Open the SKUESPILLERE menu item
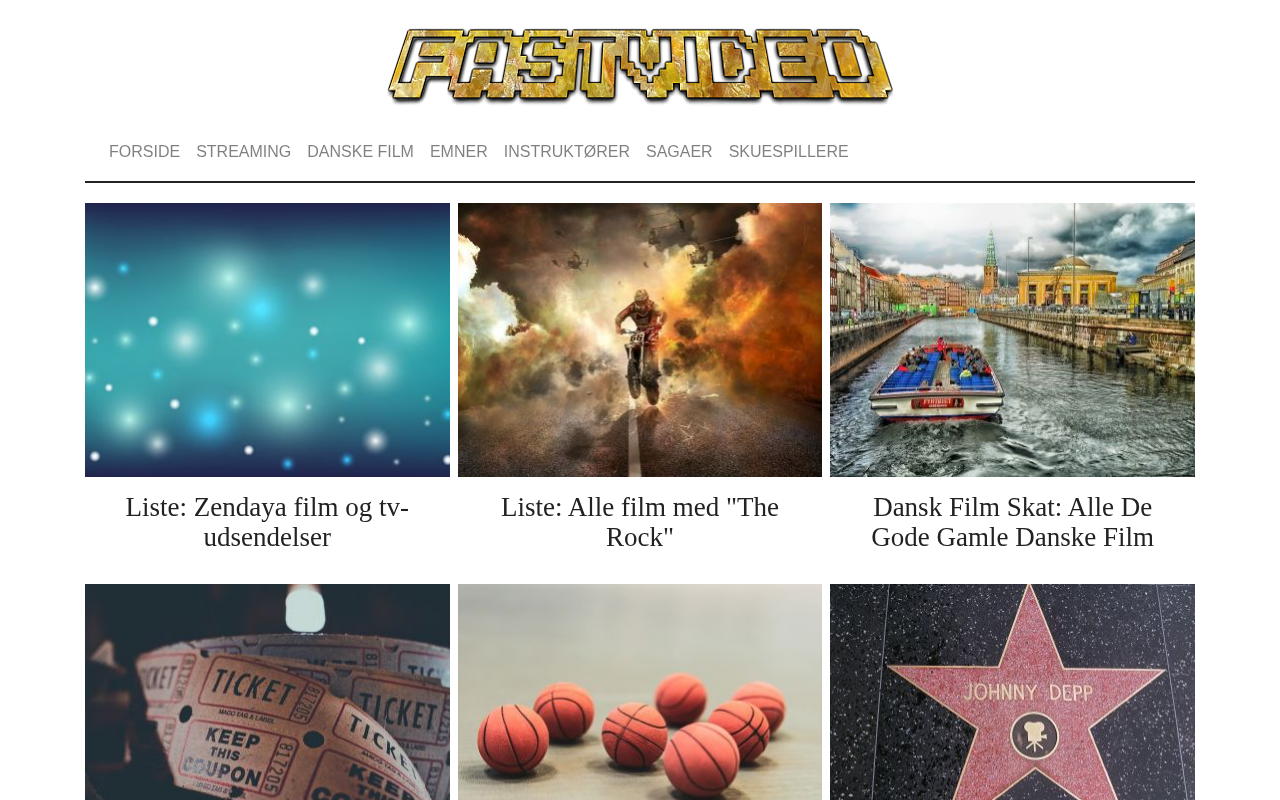This screenshot has width=1280, height=800. click(788, 152)
